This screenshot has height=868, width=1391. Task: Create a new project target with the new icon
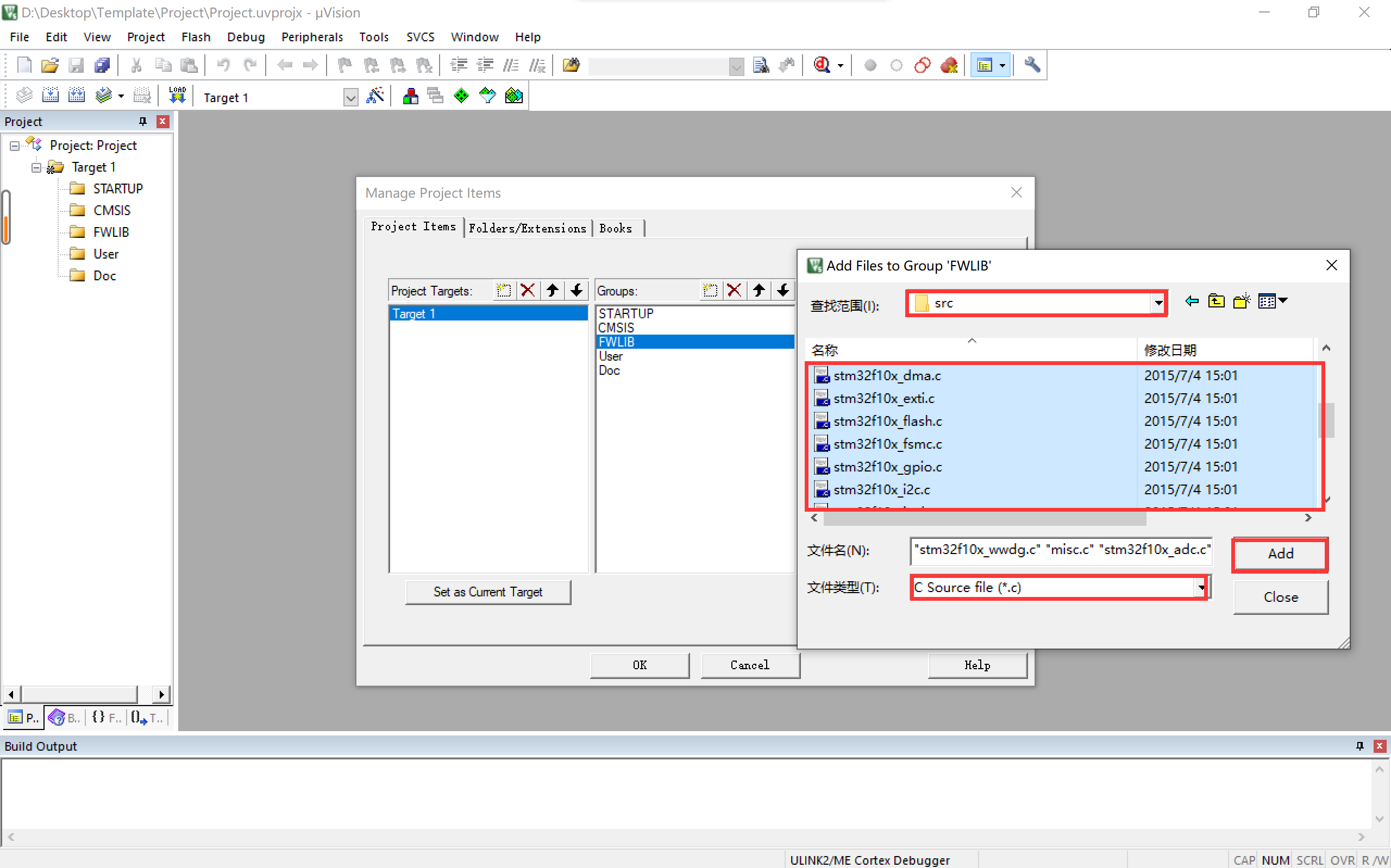[x=504, y=291]
